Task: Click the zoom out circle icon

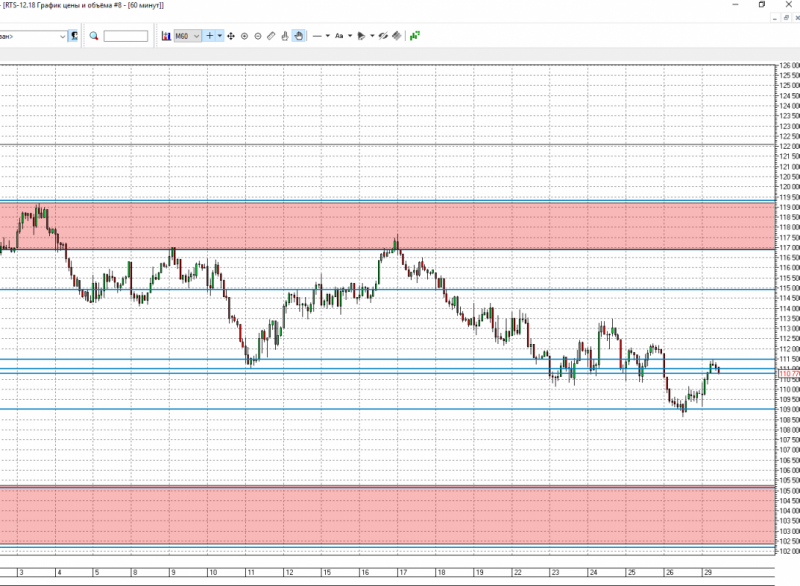Action: 258,36
